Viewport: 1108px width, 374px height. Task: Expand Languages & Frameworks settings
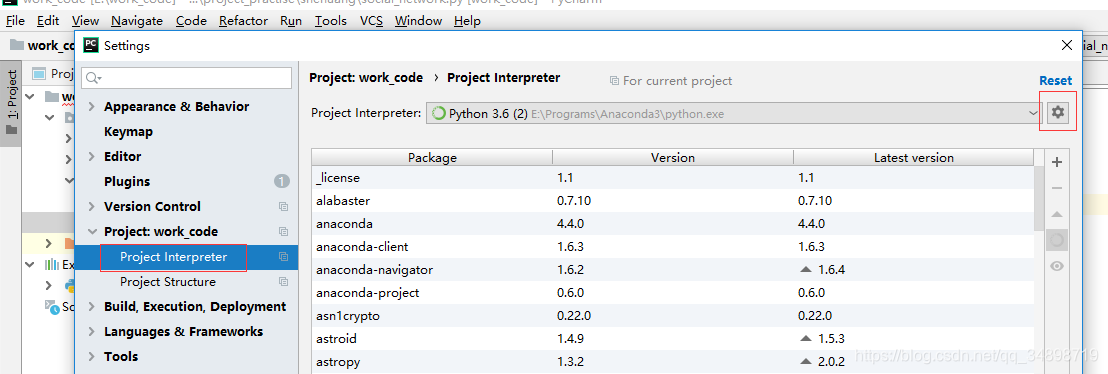click(x=92, y=332)
